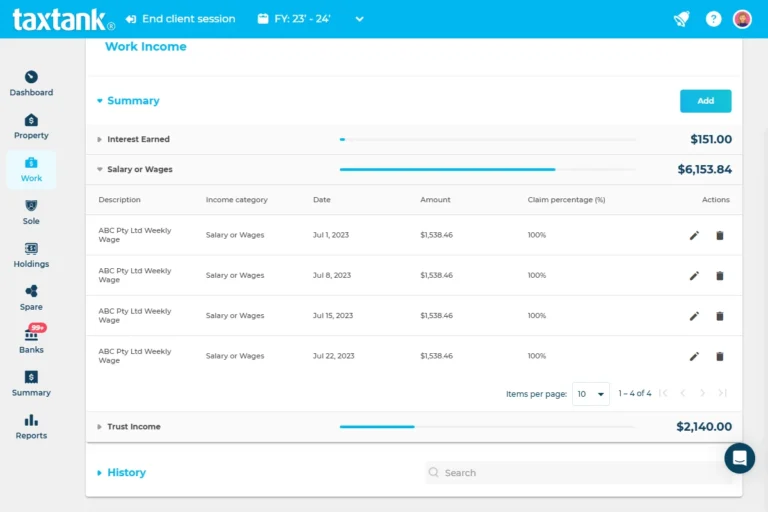This screenshot has width=768, height=512.
Task: Open the Property section icon
Action: point(31,120)
